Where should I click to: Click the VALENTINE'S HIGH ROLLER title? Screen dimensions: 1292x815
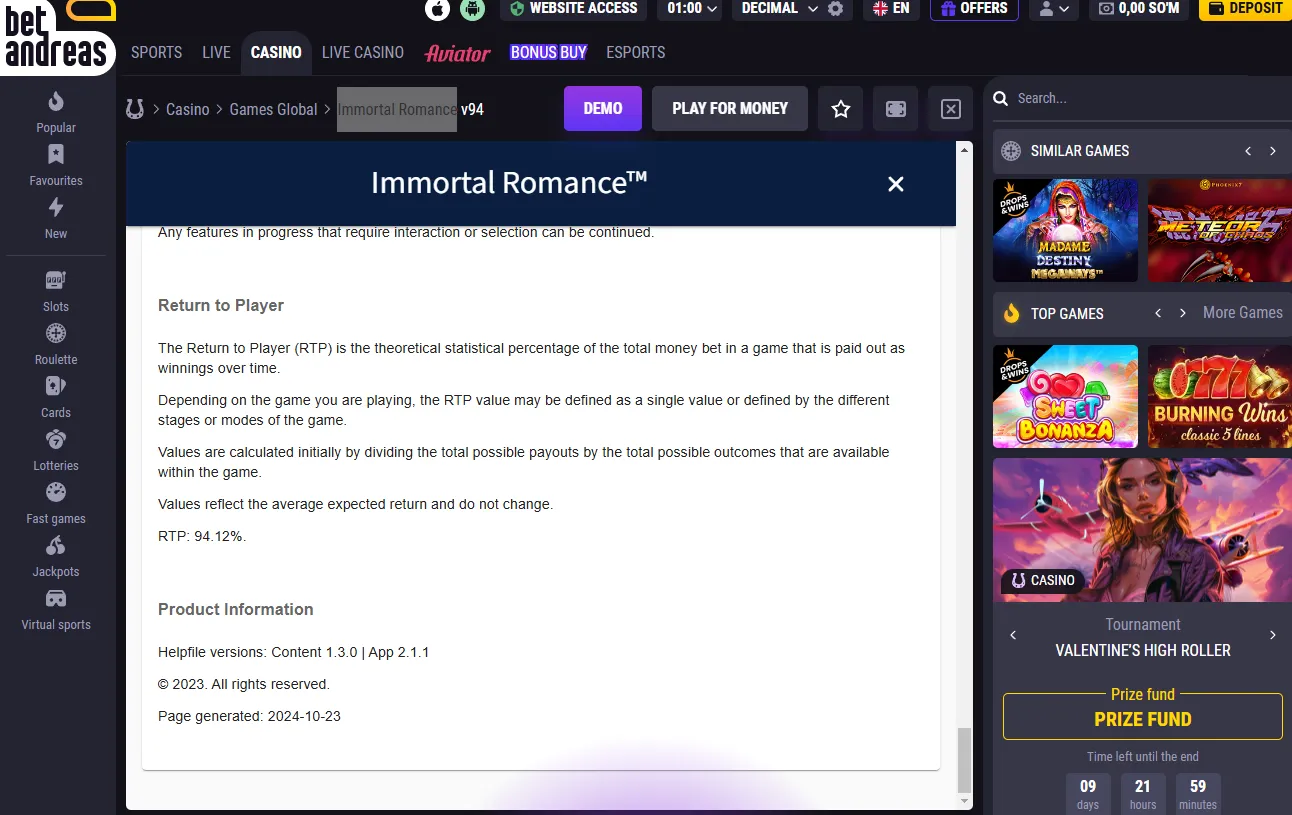pos(1143,651)
